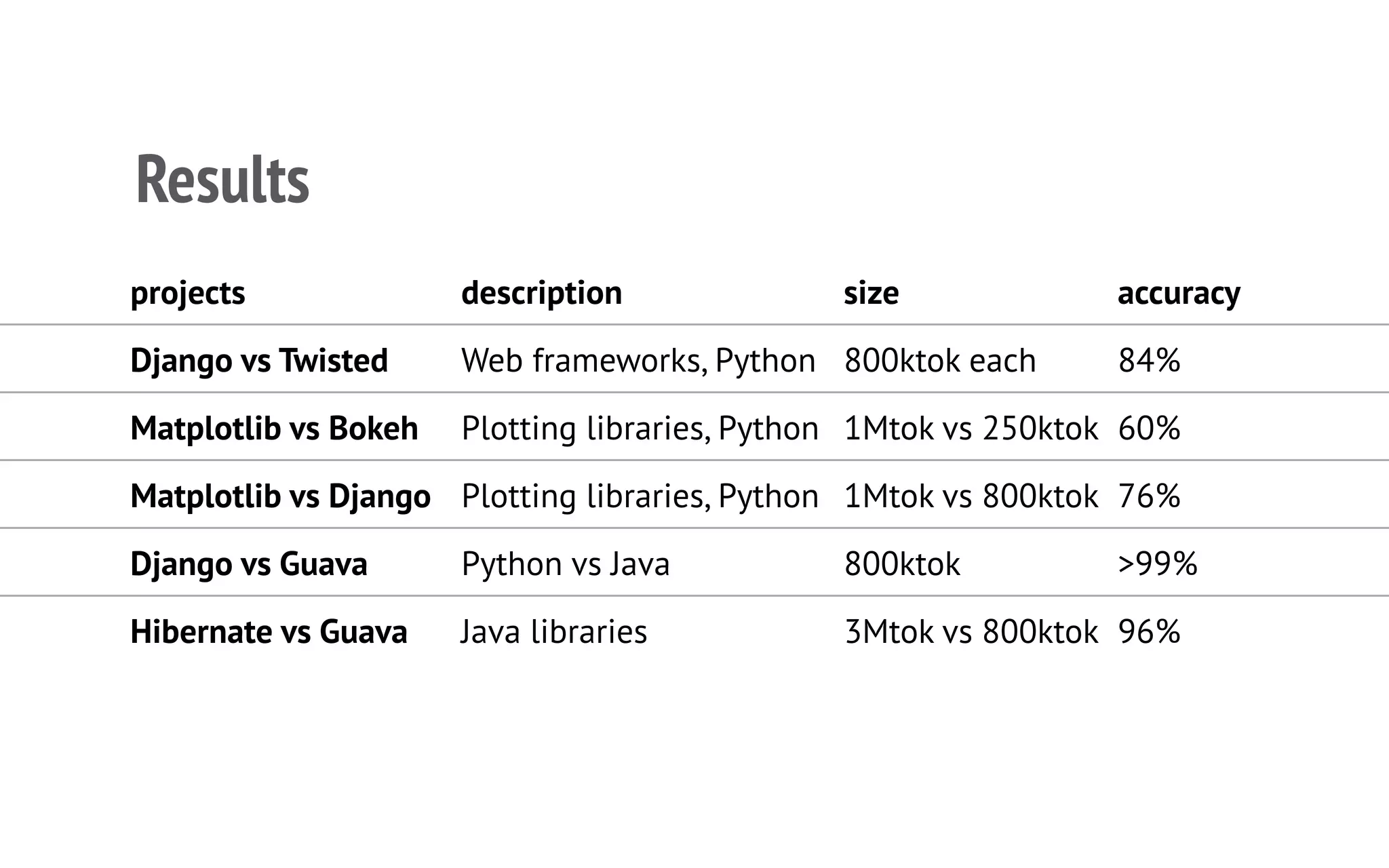This screenshot has height=868, width=1389.
Task: Select the 96% accuracy value
Action: pos(1149,631)
